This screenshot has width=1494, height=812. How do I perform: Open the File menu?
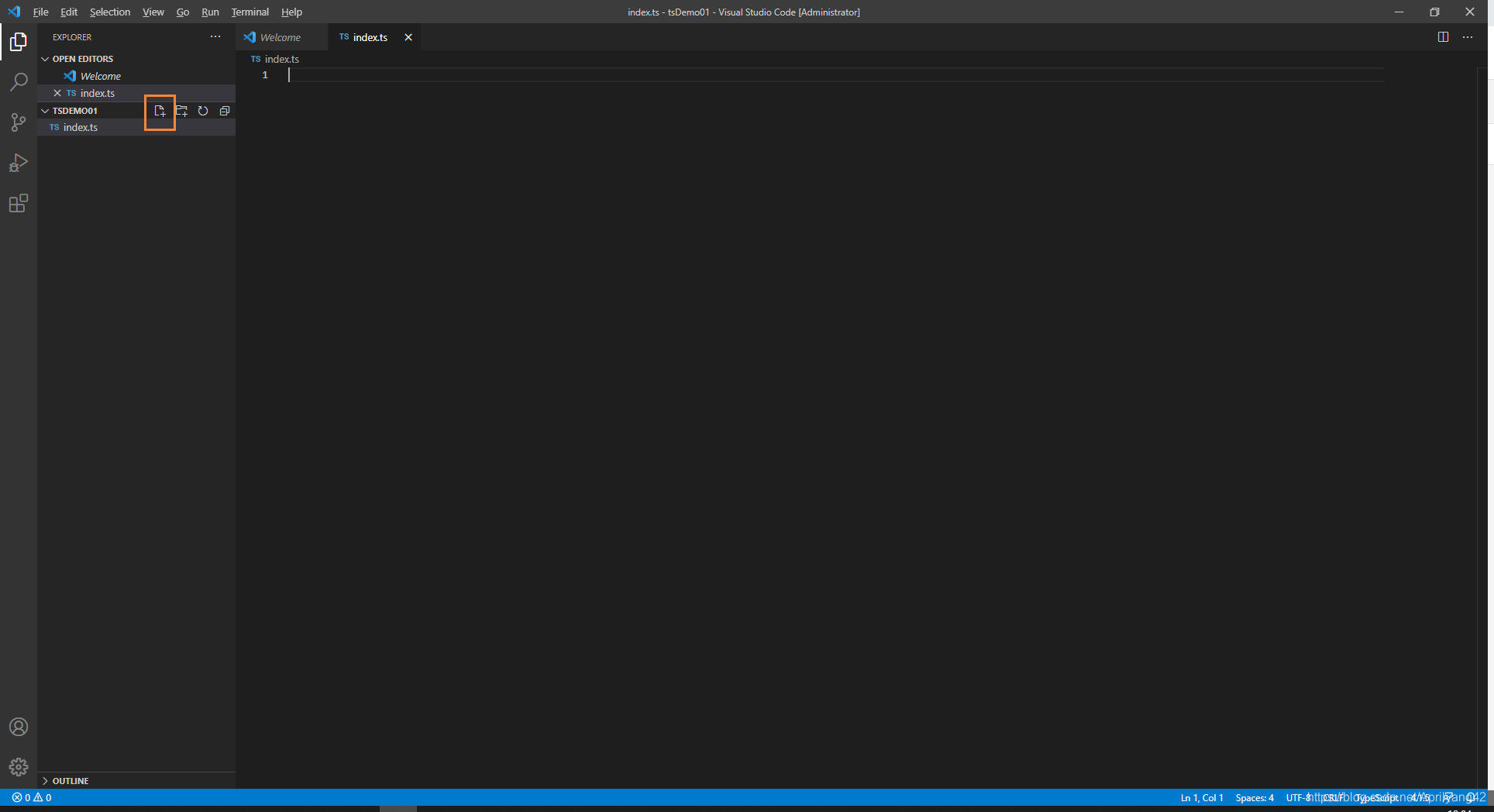coord(40,12)
